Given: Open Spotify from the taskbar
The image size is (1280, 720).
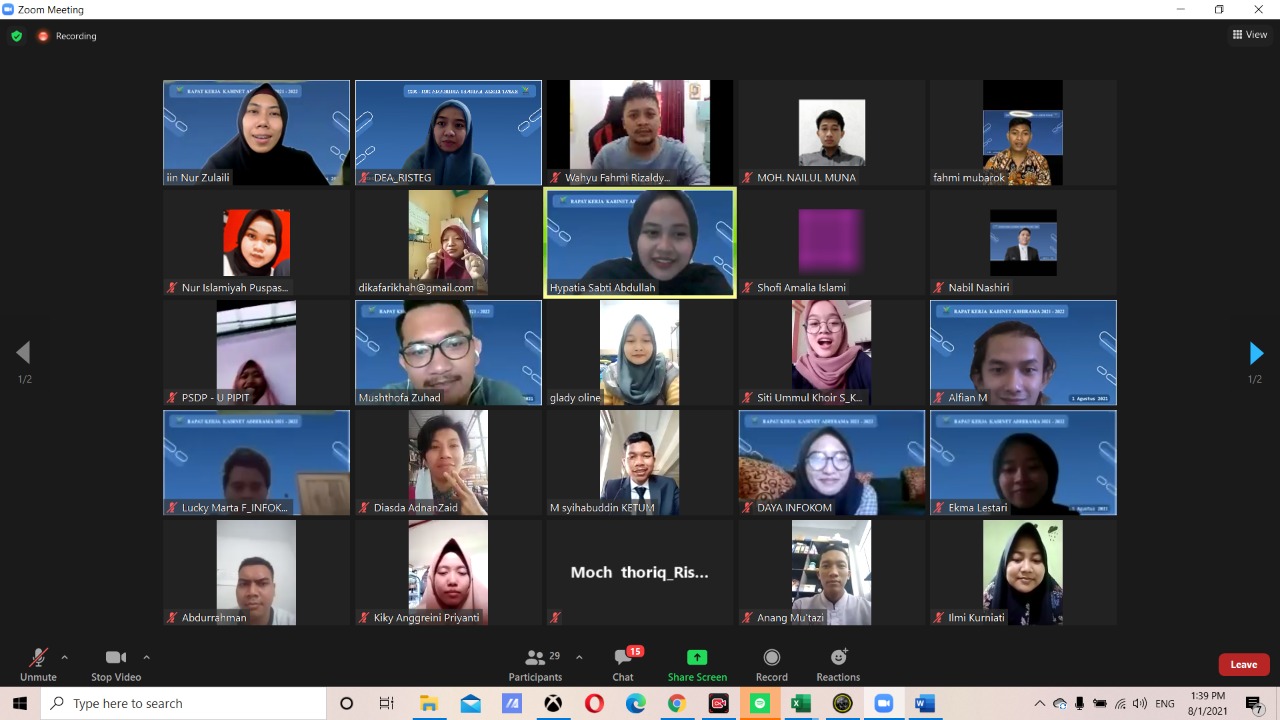Looking at the screenshot, I should pos(759,704).
